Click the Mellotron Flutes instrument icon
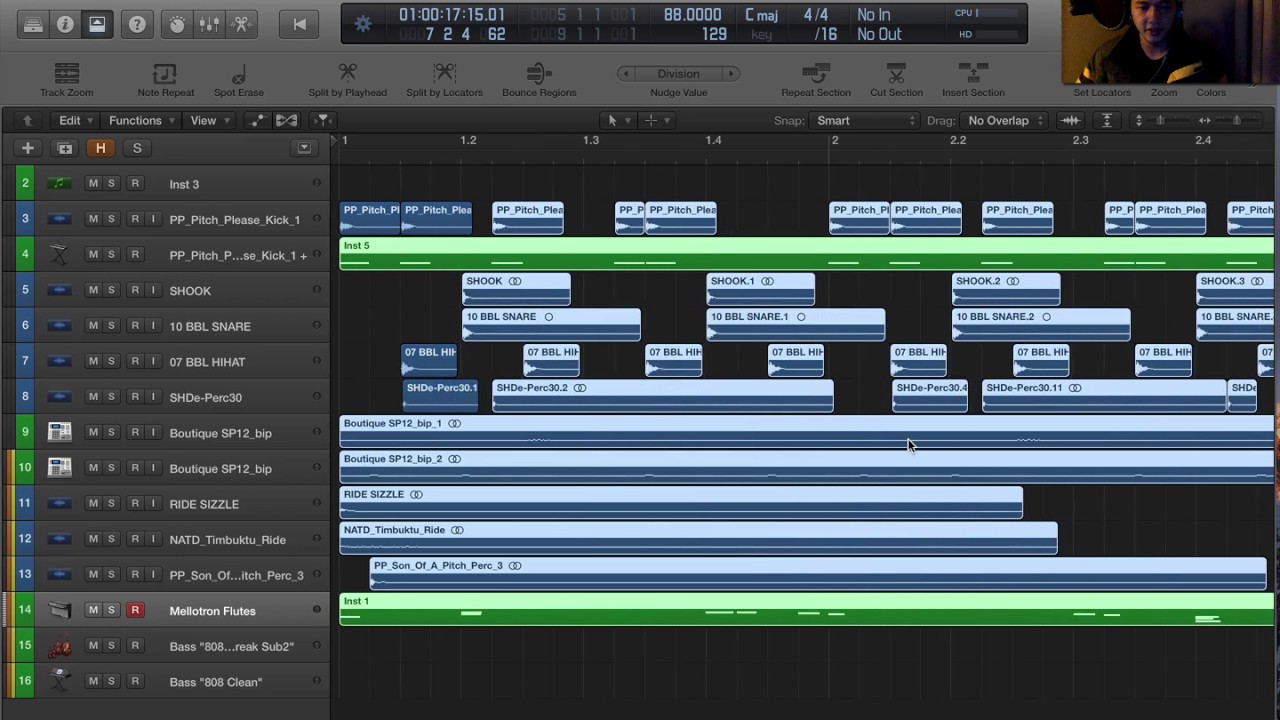This screenshot has width=1280, height=720. (59, 610)
